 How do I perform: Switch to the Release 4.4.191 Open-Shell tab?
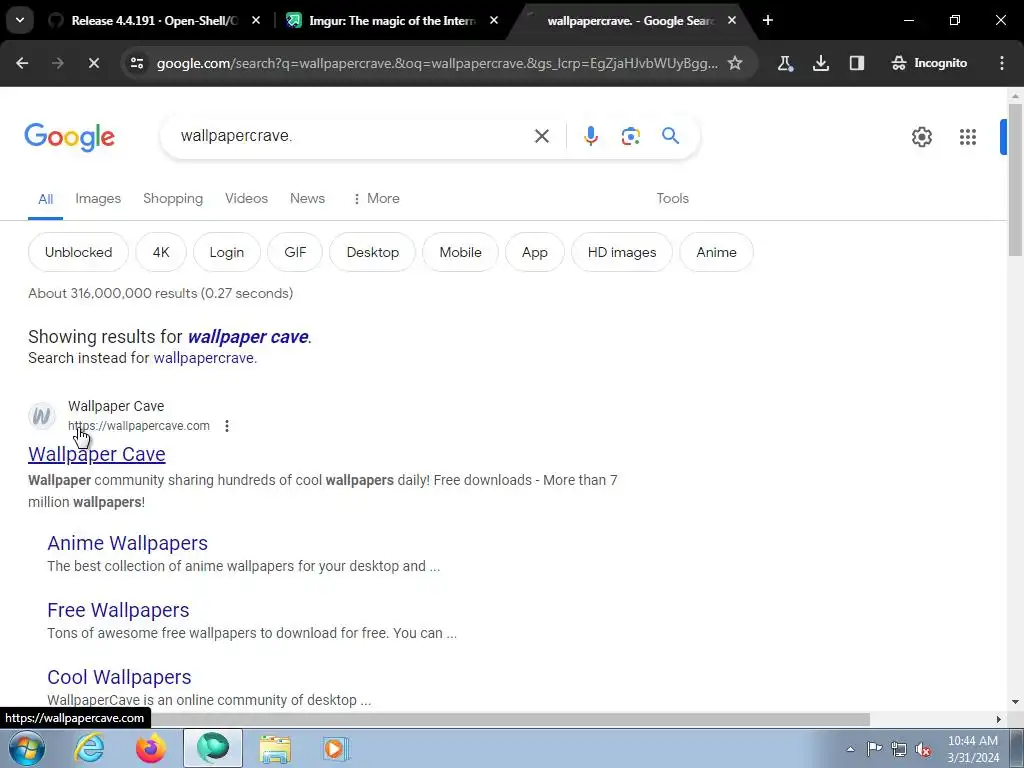coord(154,21)
